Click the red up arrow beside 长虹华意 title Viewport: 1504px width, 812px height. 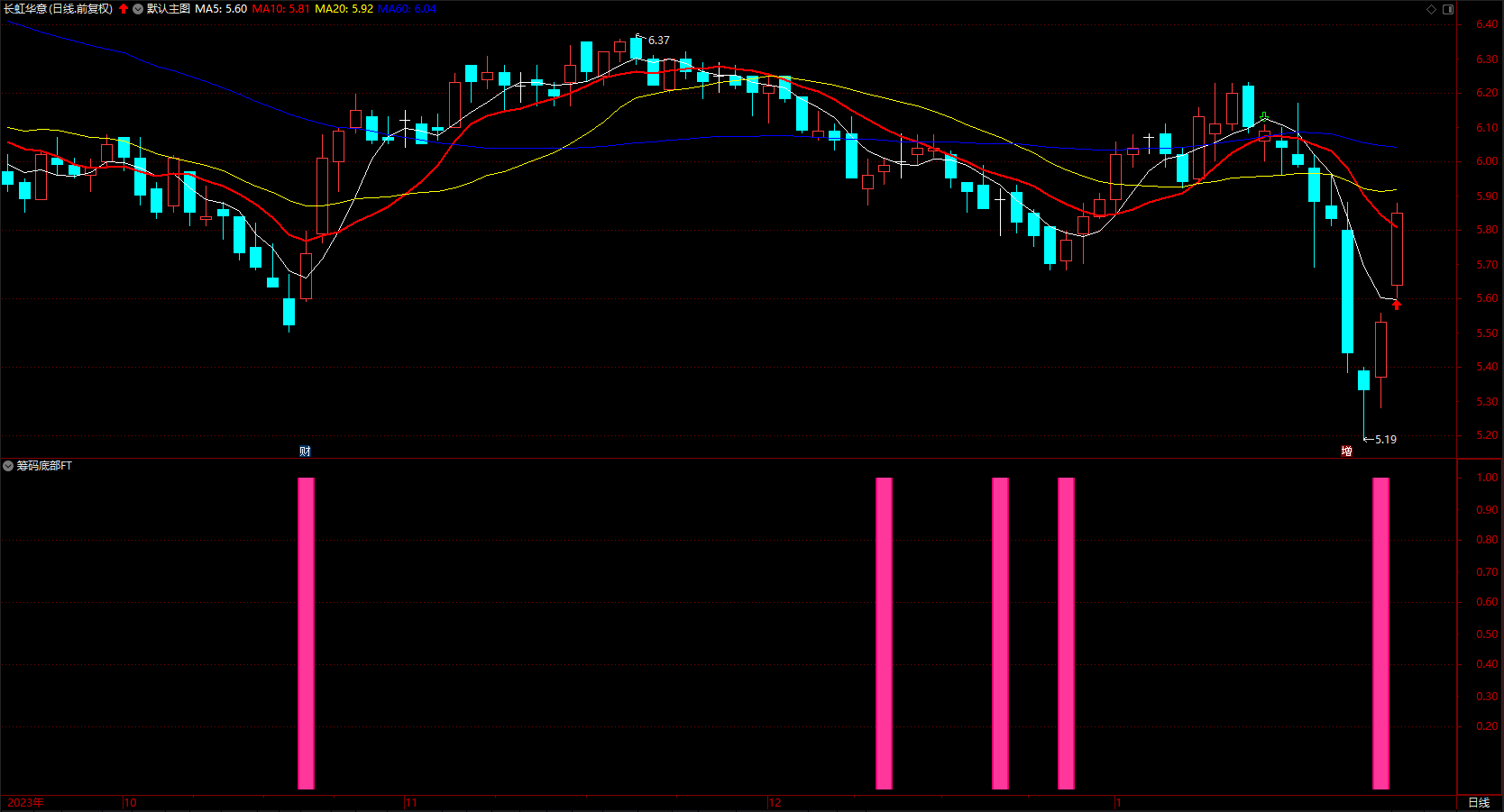(x=124, y=9)
